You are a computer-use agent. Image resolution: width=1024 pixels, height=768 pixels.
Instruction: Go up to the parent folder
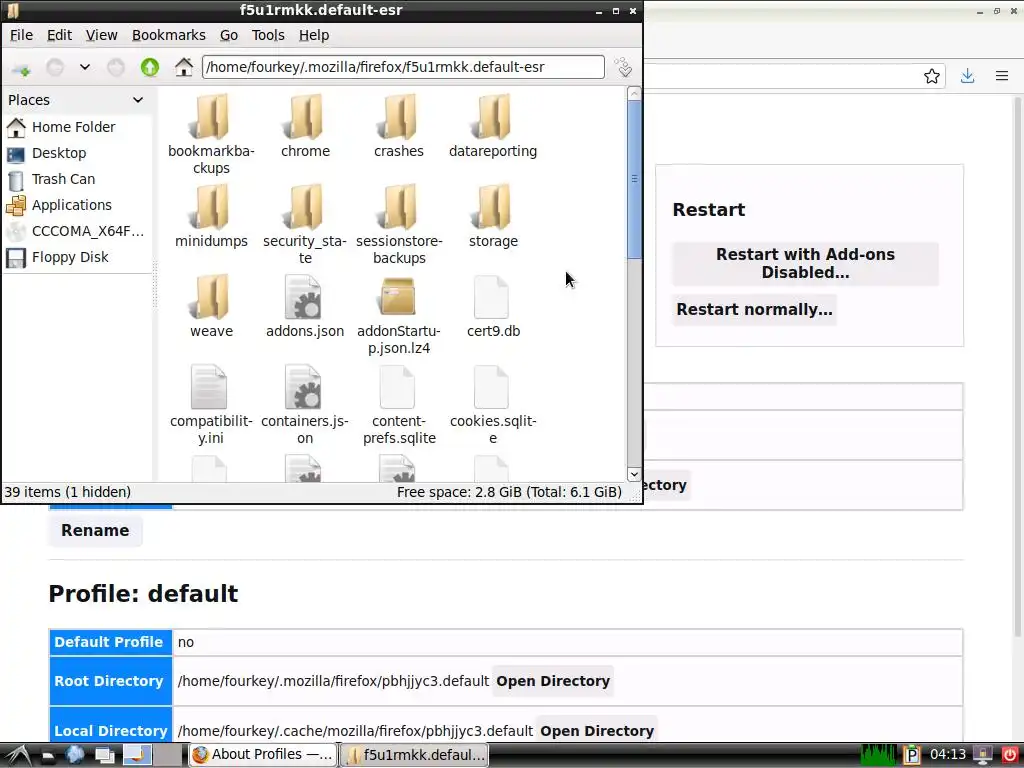(150, 67)
